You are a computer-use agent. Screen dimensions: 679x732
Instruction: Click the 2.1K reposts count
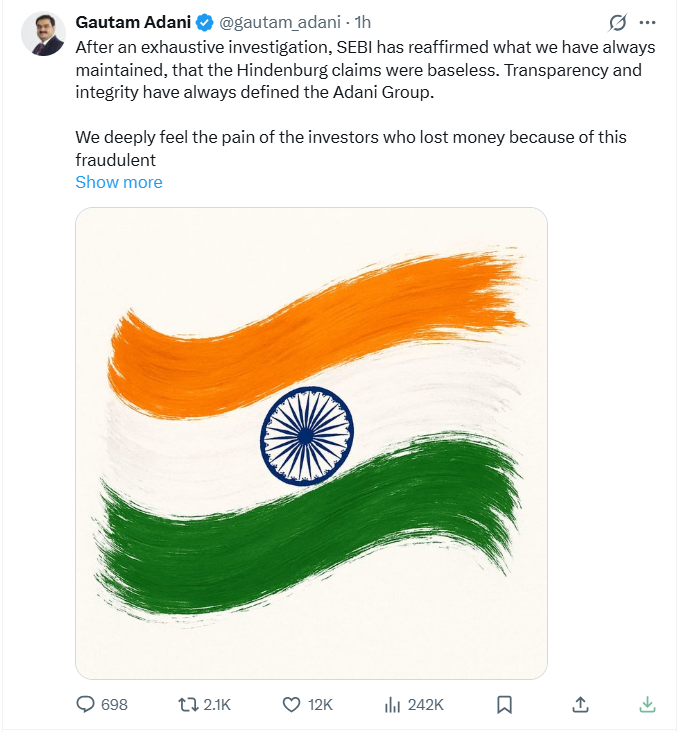(x=217, y=705)
